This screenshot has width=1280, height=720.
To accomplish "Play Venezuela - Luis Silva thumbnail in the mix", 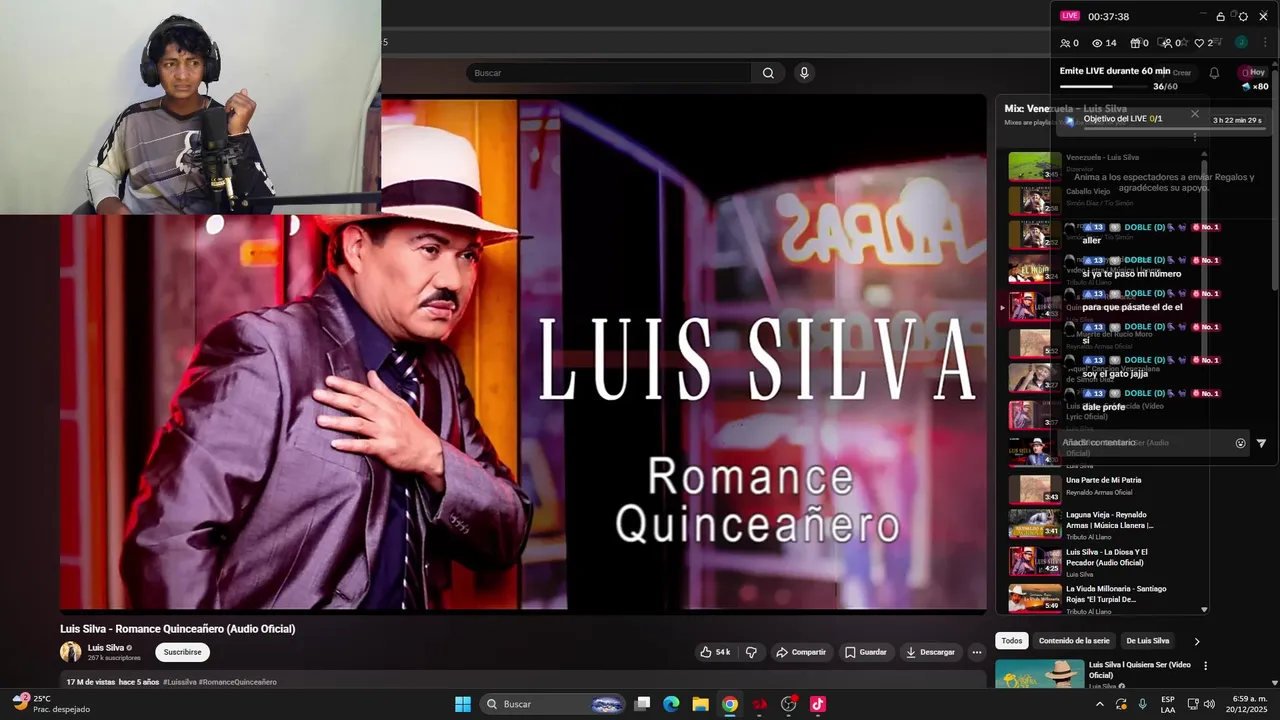I will [1035, 166].
